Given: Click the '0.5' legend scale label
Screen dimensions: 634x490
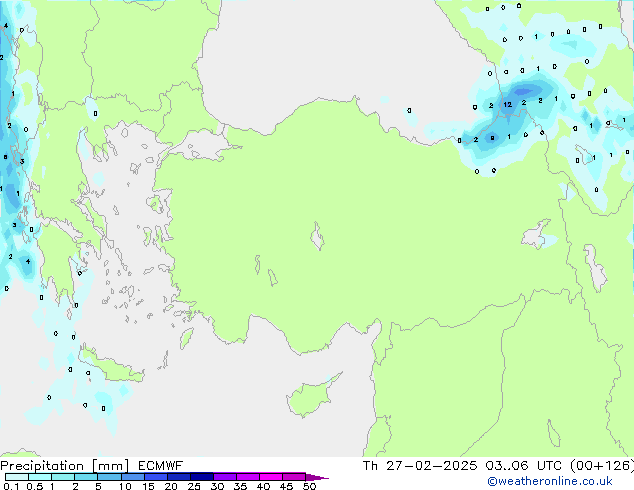Looking at the screenshot, I should point(34,486).
